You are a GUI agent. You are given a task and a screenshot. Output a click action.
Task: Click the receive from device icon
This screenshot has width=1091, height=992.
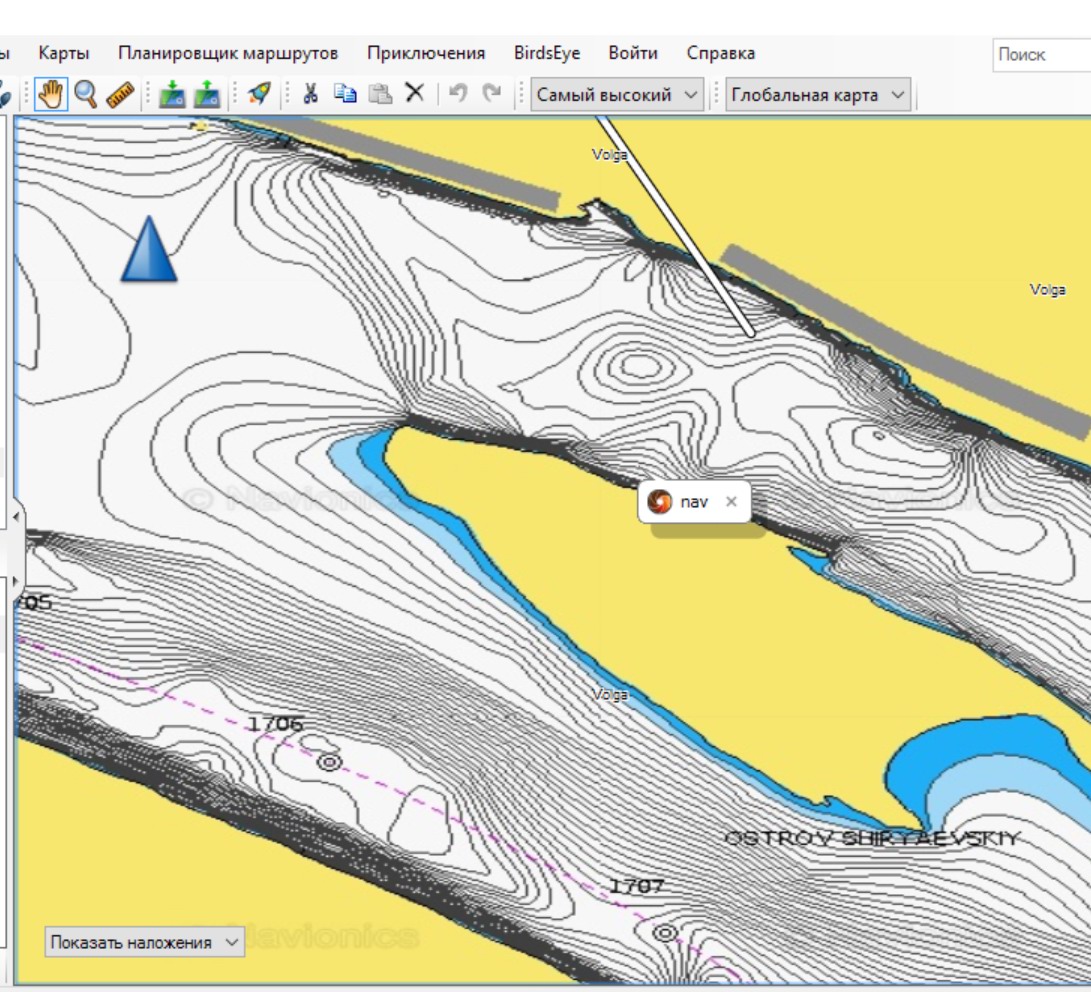point(173,95)
